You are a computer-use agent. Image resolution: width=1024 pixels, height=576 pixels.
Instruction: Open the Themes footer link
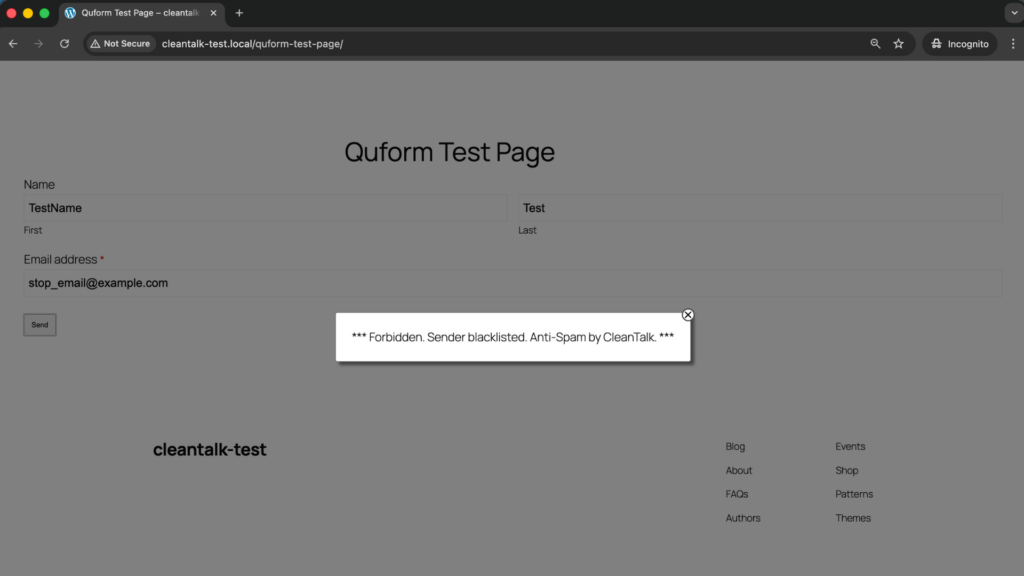853,518
